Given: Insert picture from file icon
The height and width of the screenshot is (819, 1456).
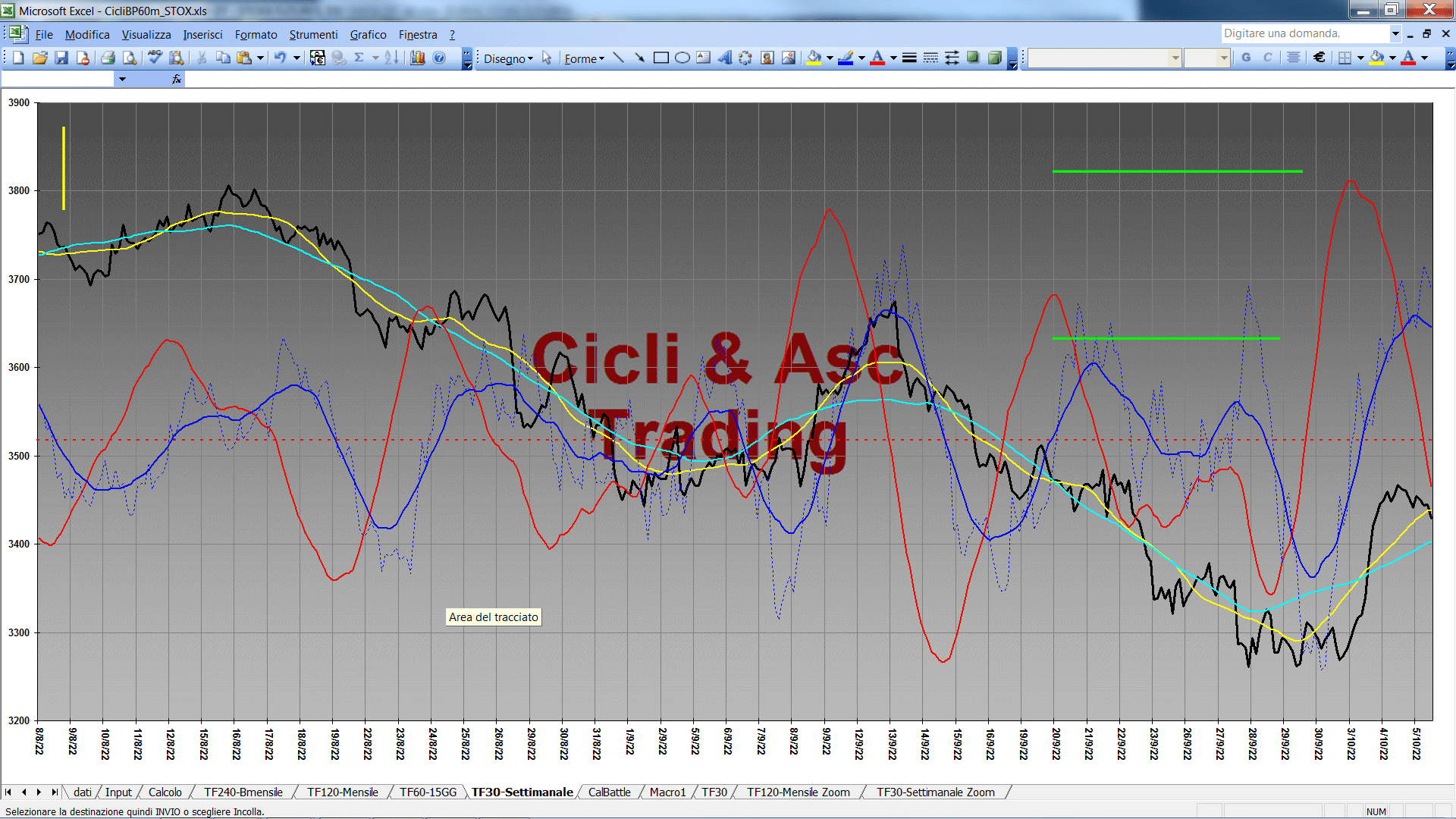Looking at the screenshot, I should pyautogui.click(x=789, y=58).
